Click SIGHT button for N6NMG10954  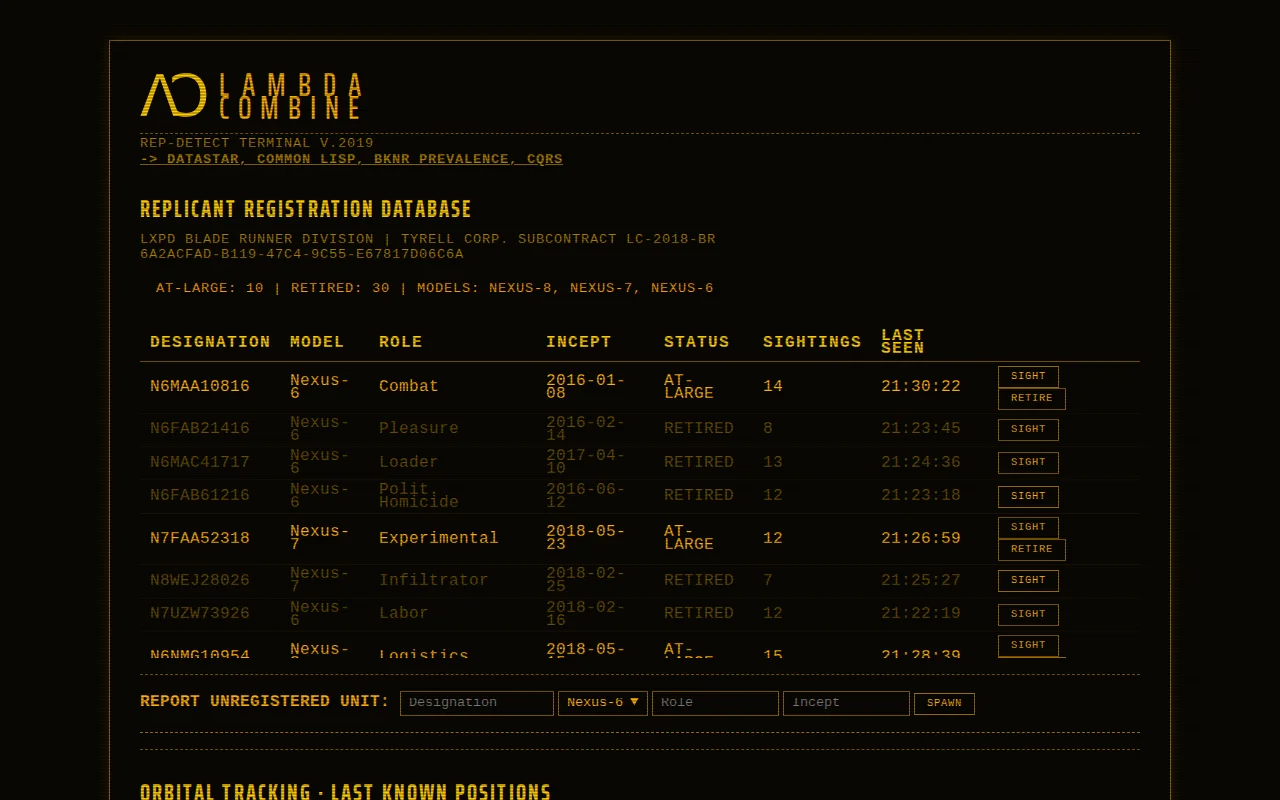(x=1028, y=646)
